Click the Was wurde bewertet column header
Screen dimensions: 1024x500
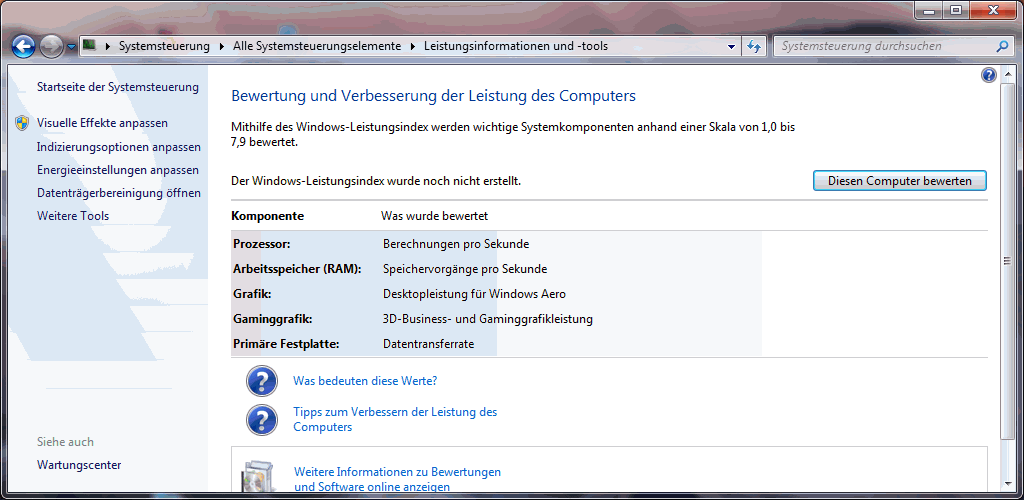(x=434, y=216)
